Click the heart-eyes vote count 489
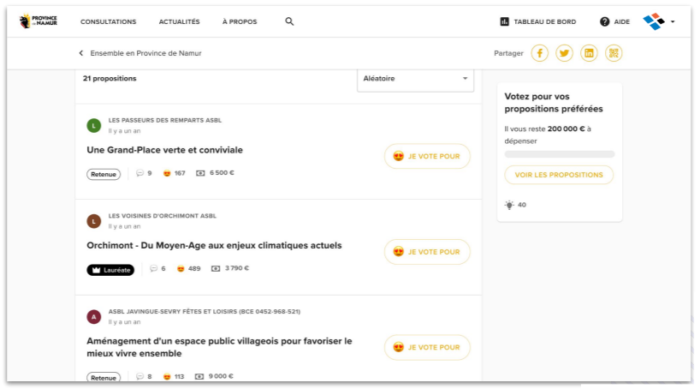The height and width of the screenshot is (389, 700). (188, 268)
